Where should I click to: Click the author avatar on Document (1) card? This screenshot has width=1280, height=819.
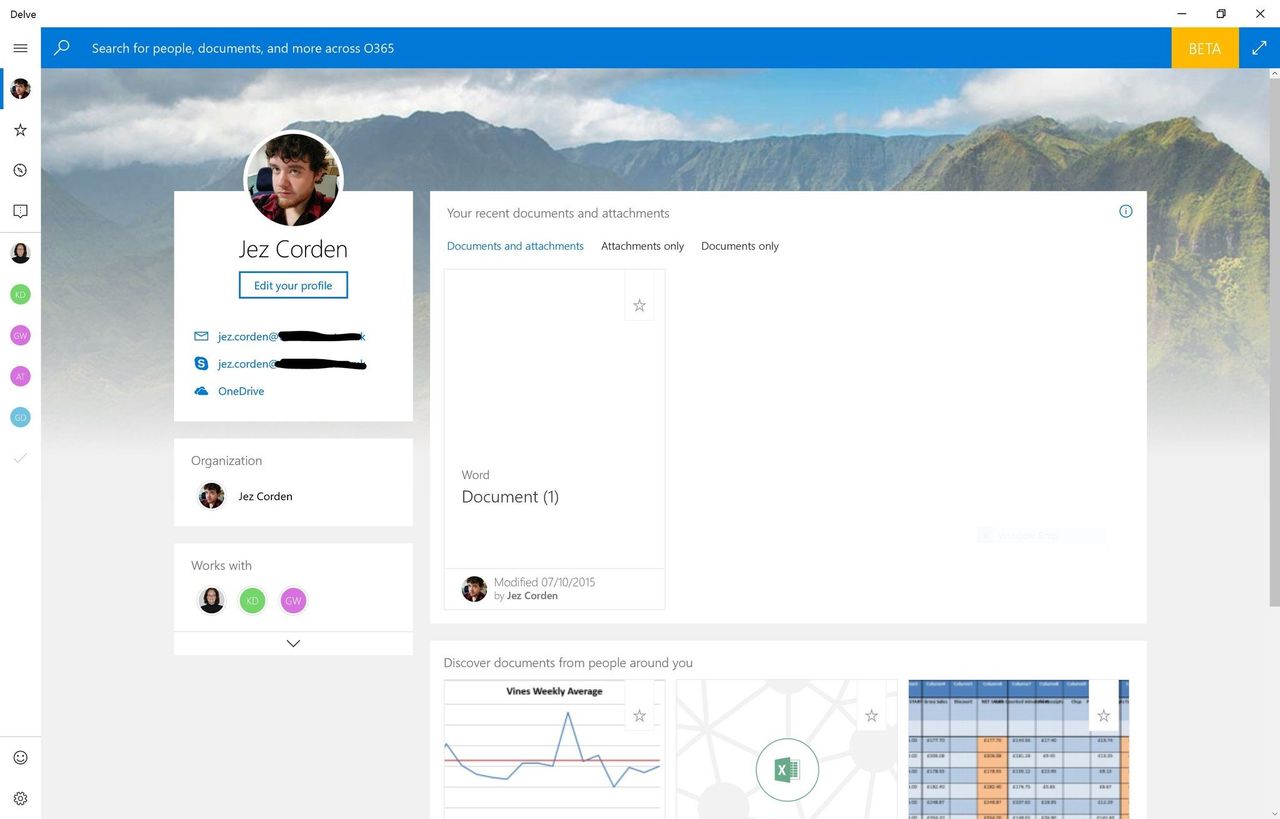[475, 589]
